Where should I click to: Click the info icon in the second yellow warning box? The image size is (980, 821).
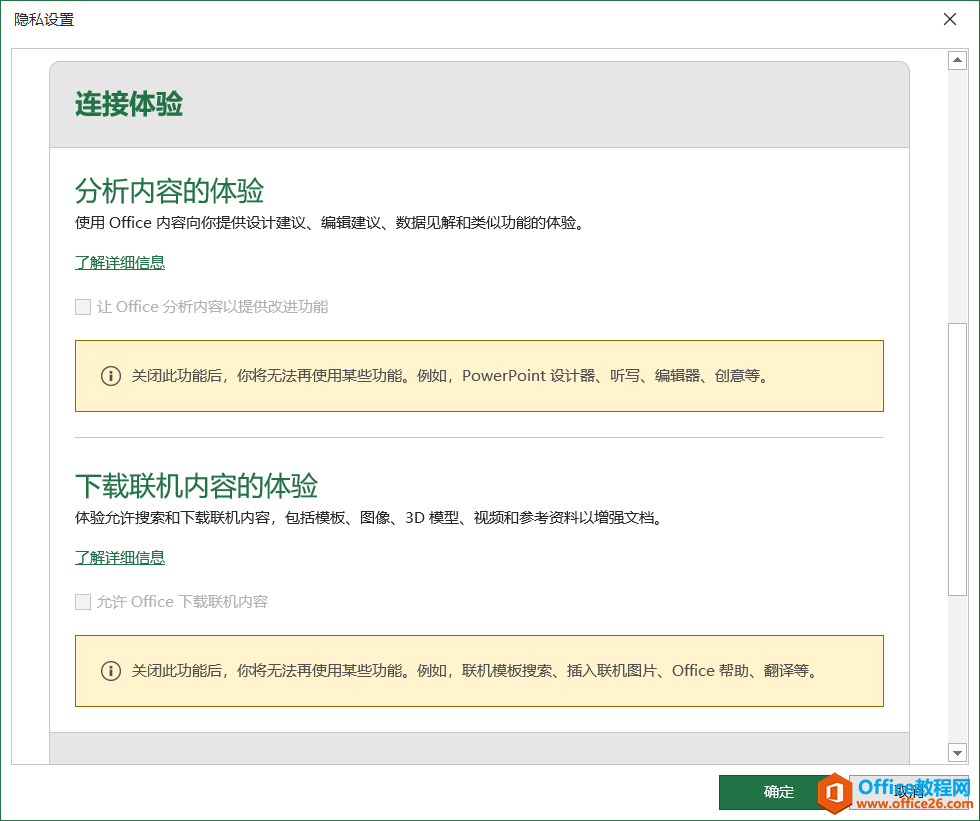[110, 671]
